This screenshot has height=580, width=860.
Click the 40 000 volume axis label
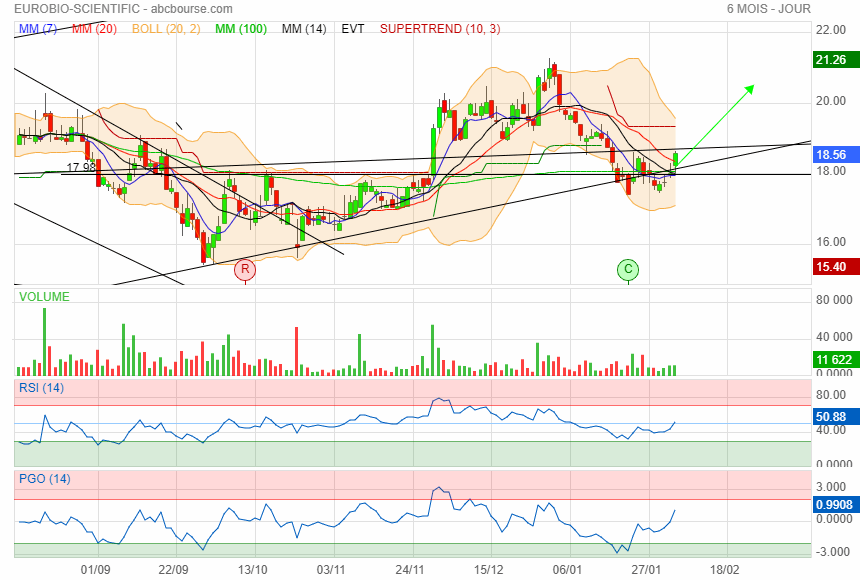tap(834, 337)
